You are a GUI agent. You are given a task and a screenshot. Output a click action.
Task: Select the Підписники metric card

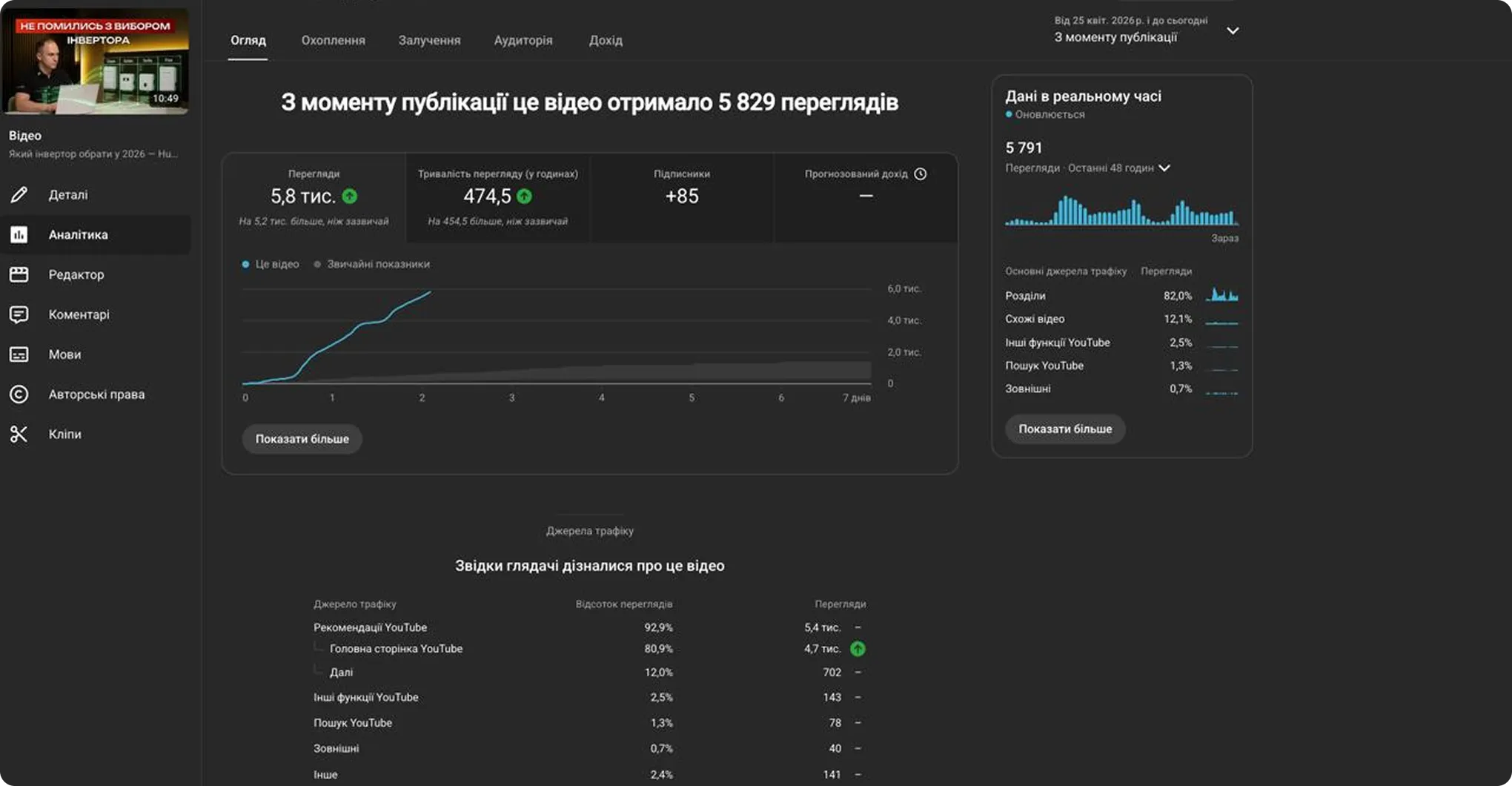click(x=682, y=198)
